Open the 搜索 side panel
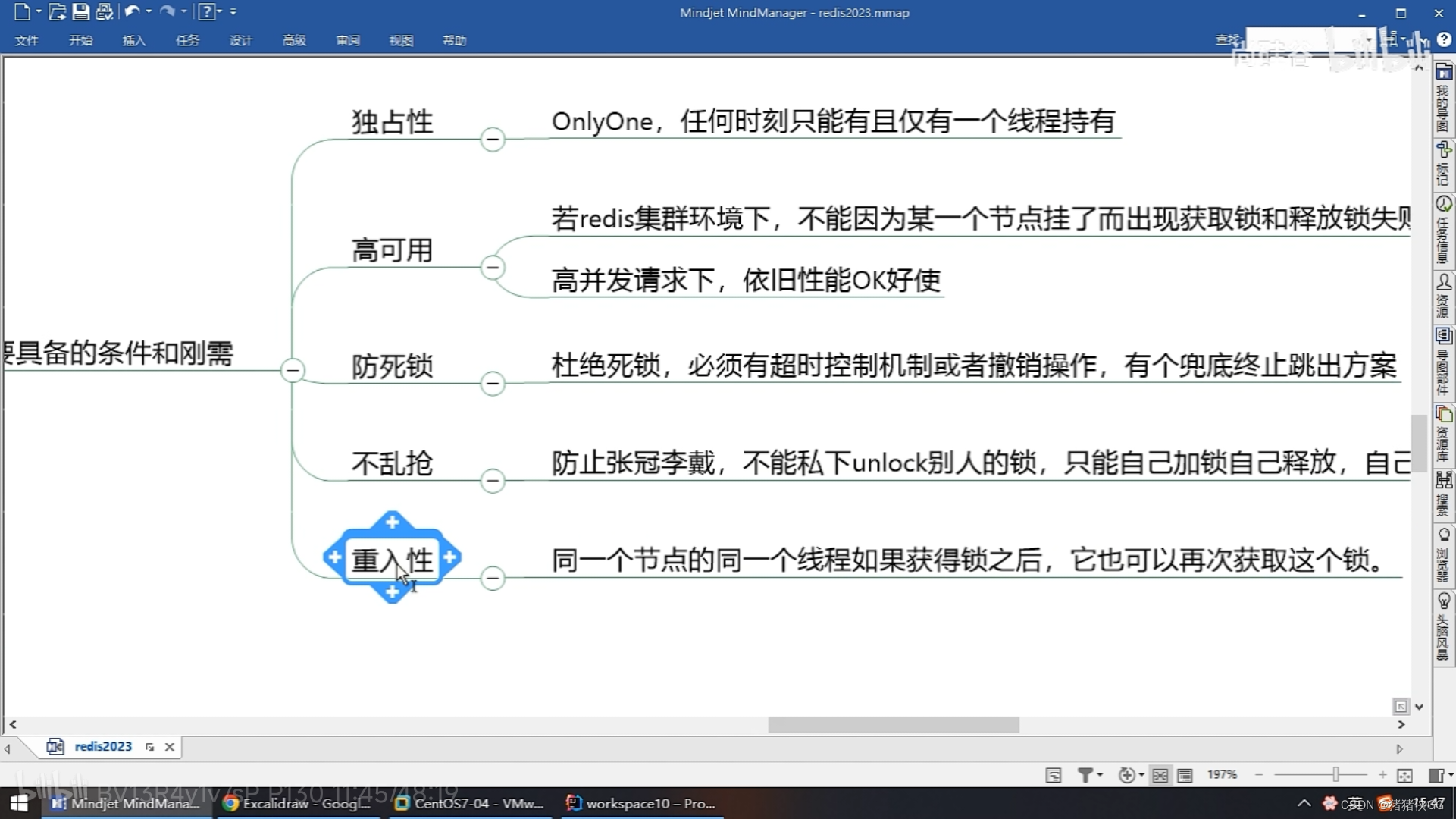1456x819 pixels. tap(1444, 494)
